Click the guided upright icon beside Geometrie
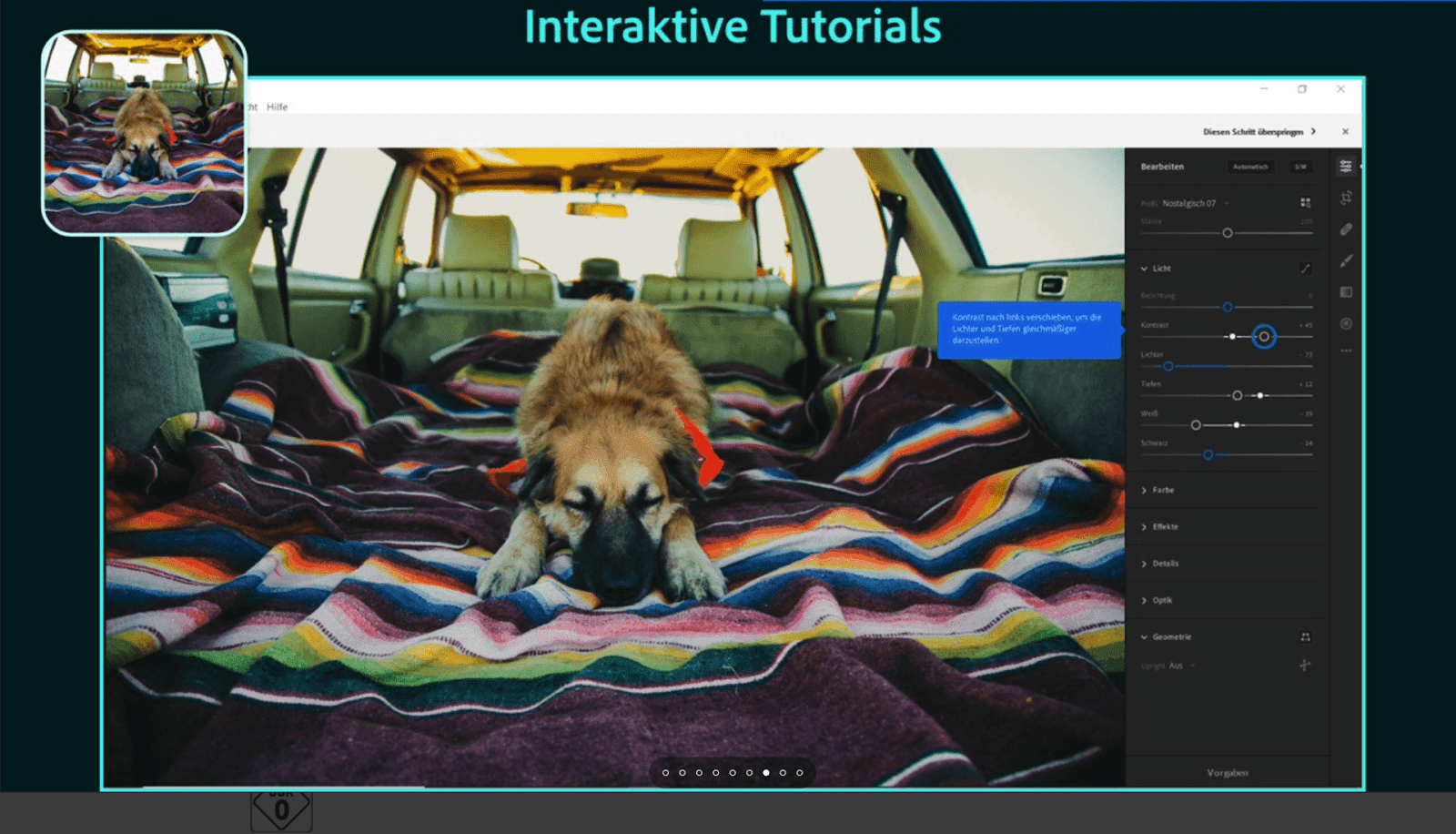1456x834 pixels. (1306, 637)
